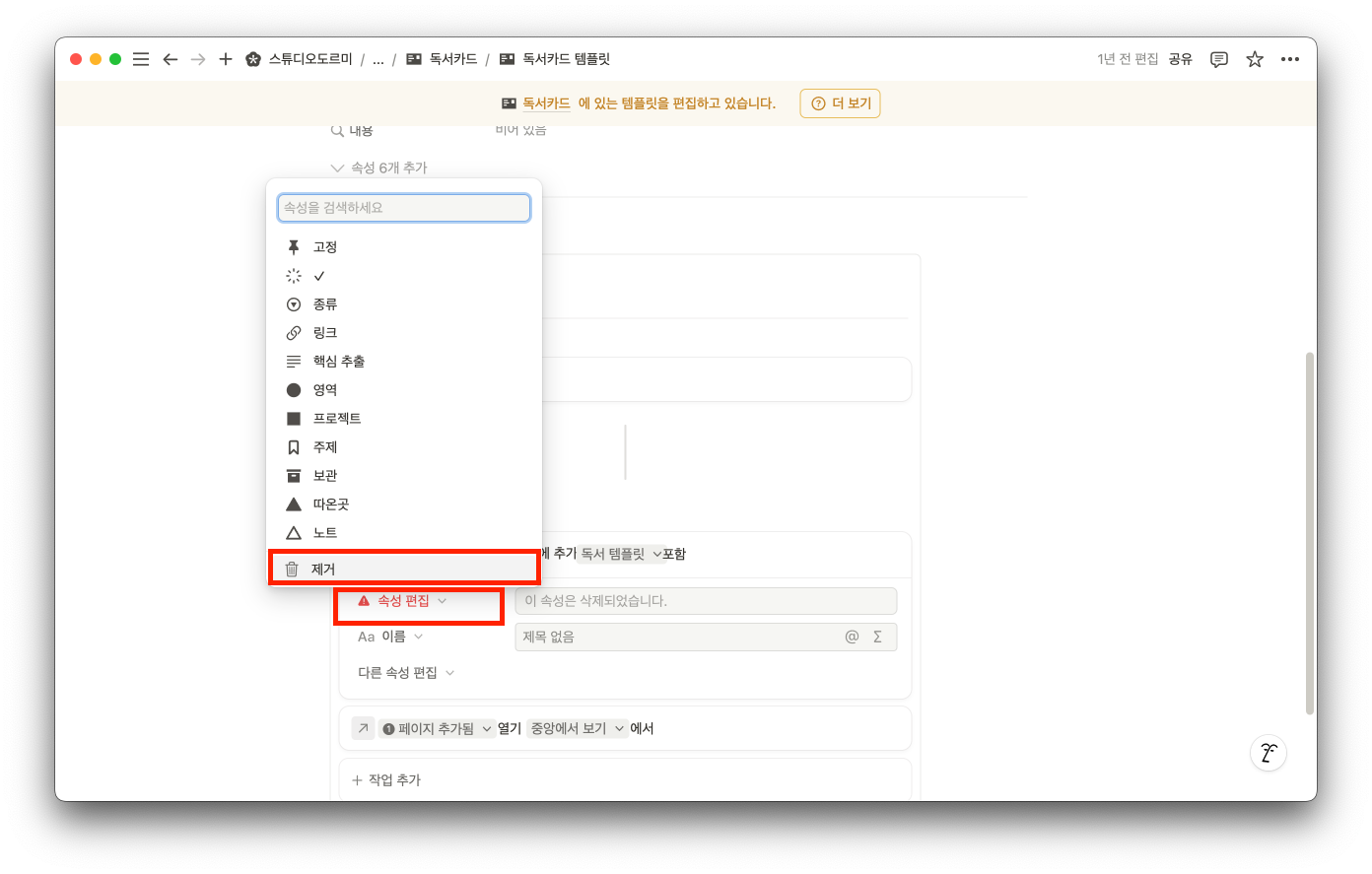Favorite this page with the star icon
This screenshot has width=1372, height=874.
[x=1255, y=59]
